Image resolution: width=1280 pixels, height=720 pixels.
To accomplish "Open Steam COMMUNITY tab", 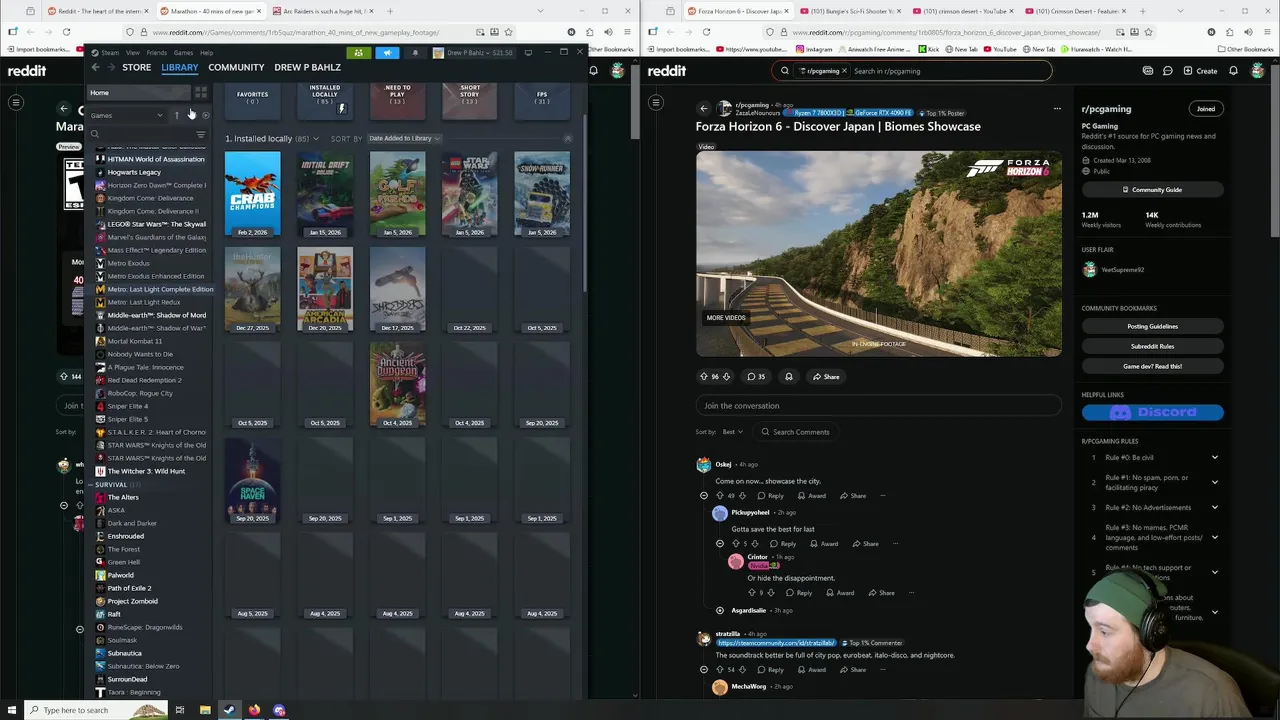I will click(236, 67).
